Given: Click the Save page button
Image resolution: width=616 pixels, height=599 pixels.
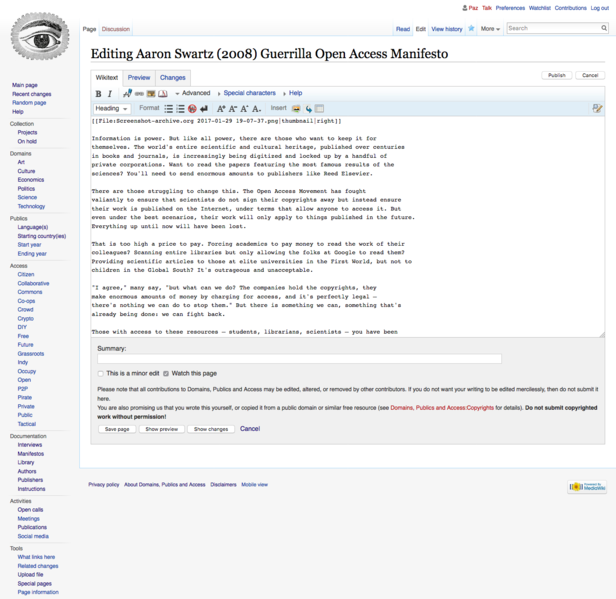Looking at the screenshot, I should (x=117, y=429).
